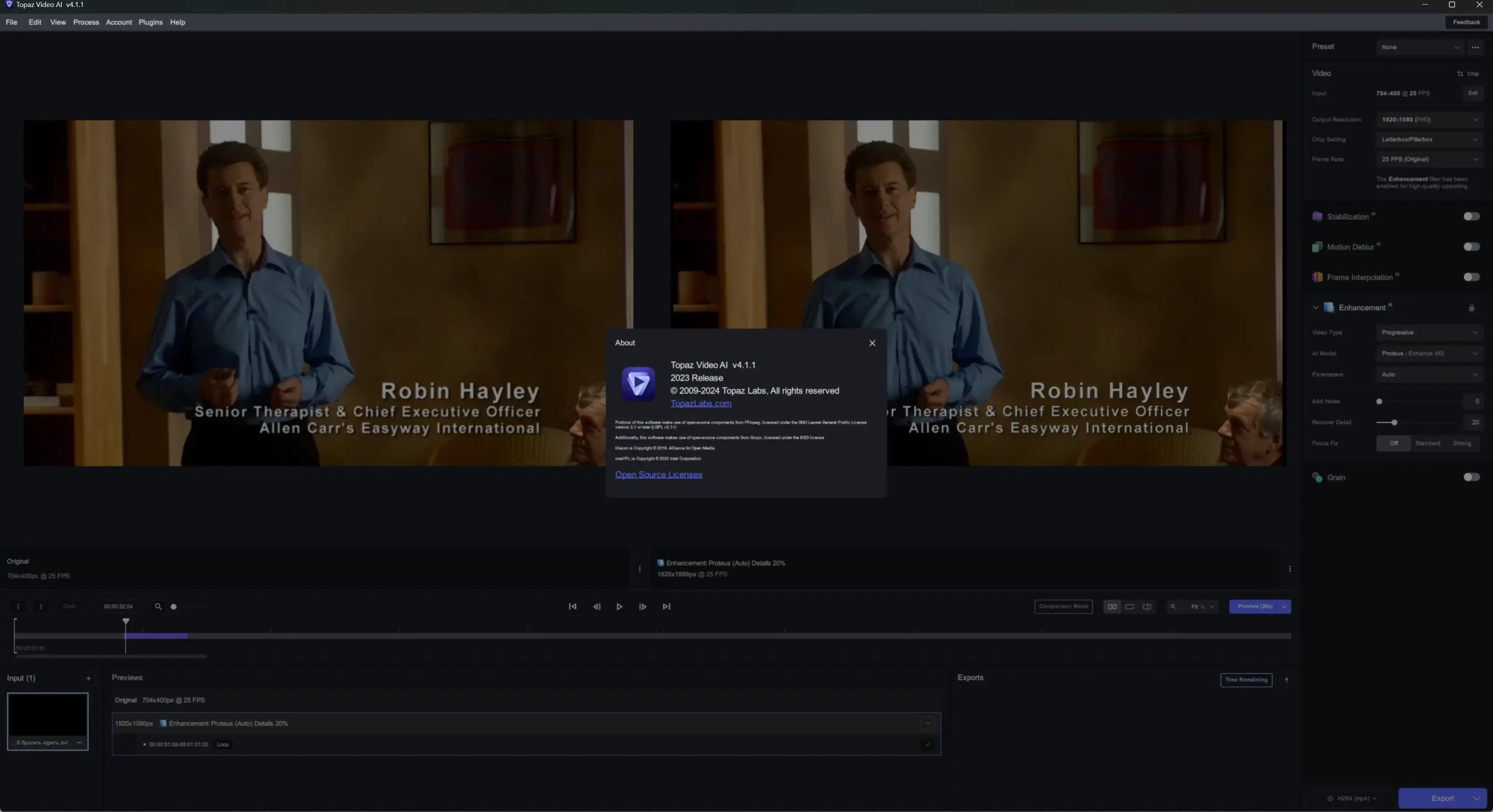This screenshot has height=812, width=1493.
Task: Open the Output Resolution dropdown
Action: pos(1429,119)
